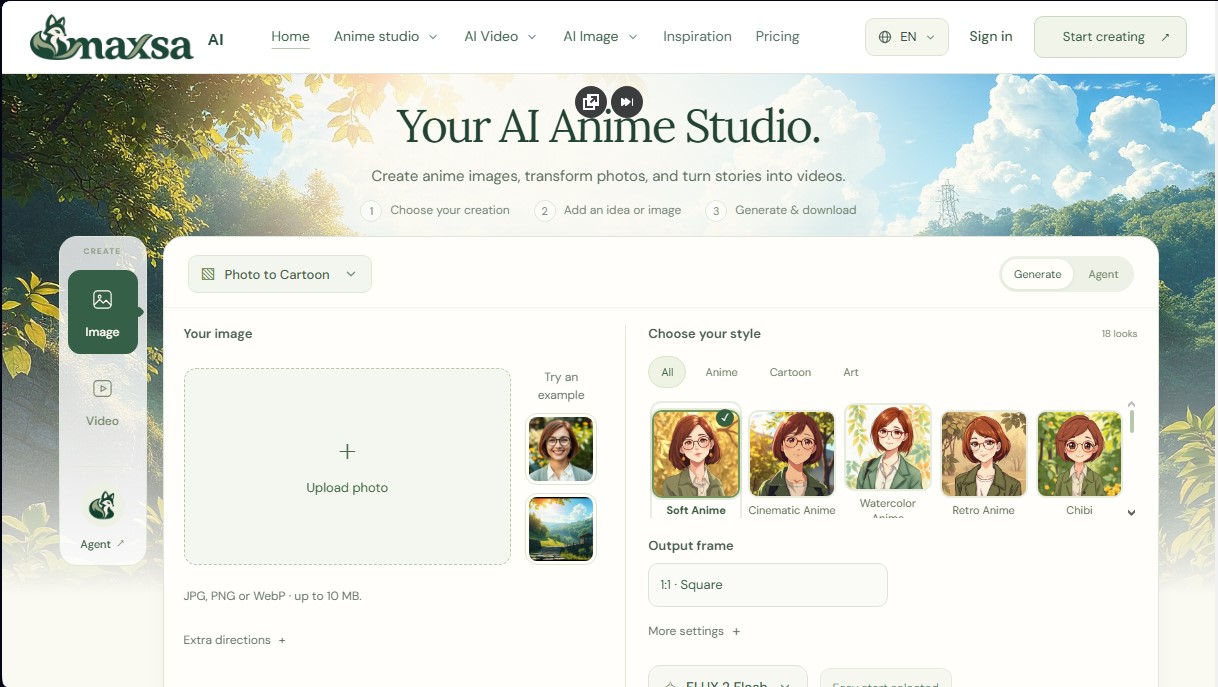
Task: Open the EN language selector
Action: [906, 37]
